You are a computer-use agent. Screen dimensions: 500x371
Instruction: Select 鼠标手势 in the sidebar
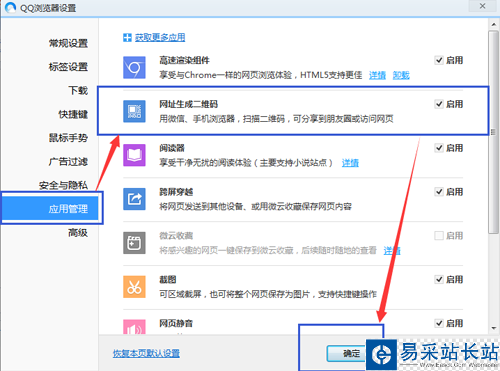coord(68,138)
